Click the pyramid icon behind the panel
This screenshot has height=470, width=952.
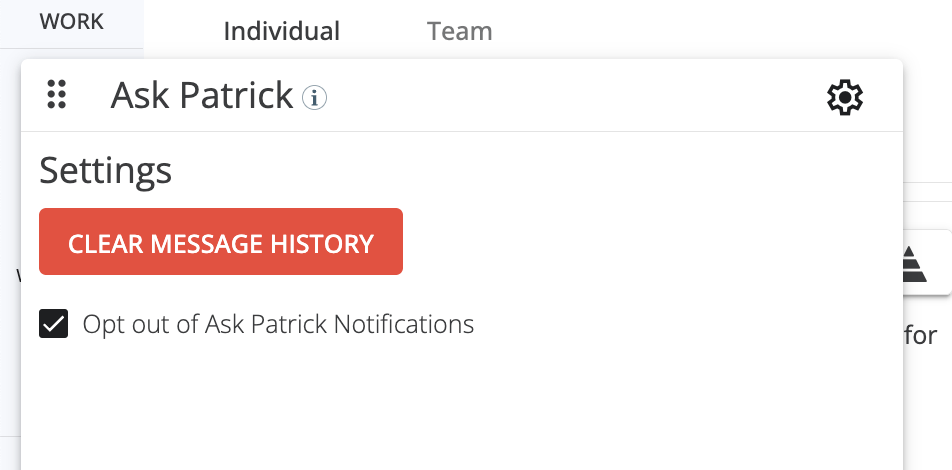[914, 264]
